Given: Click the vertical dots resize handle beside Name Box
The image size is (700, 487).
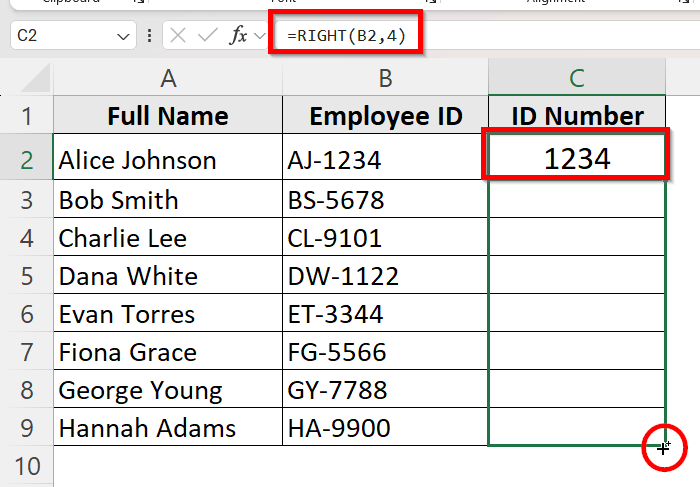Looking at the screenshot, I should point(149,36).
